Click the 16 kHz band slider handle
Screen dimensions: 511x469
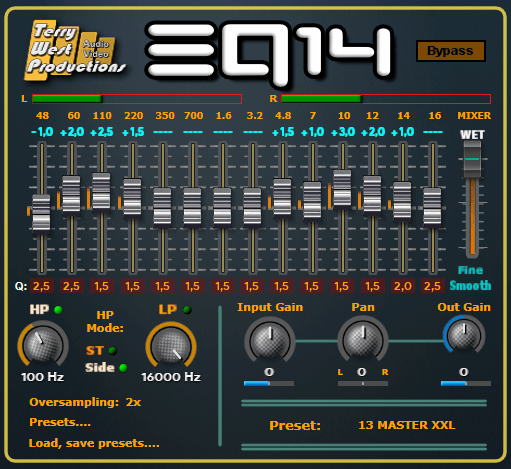pos(432,208)
